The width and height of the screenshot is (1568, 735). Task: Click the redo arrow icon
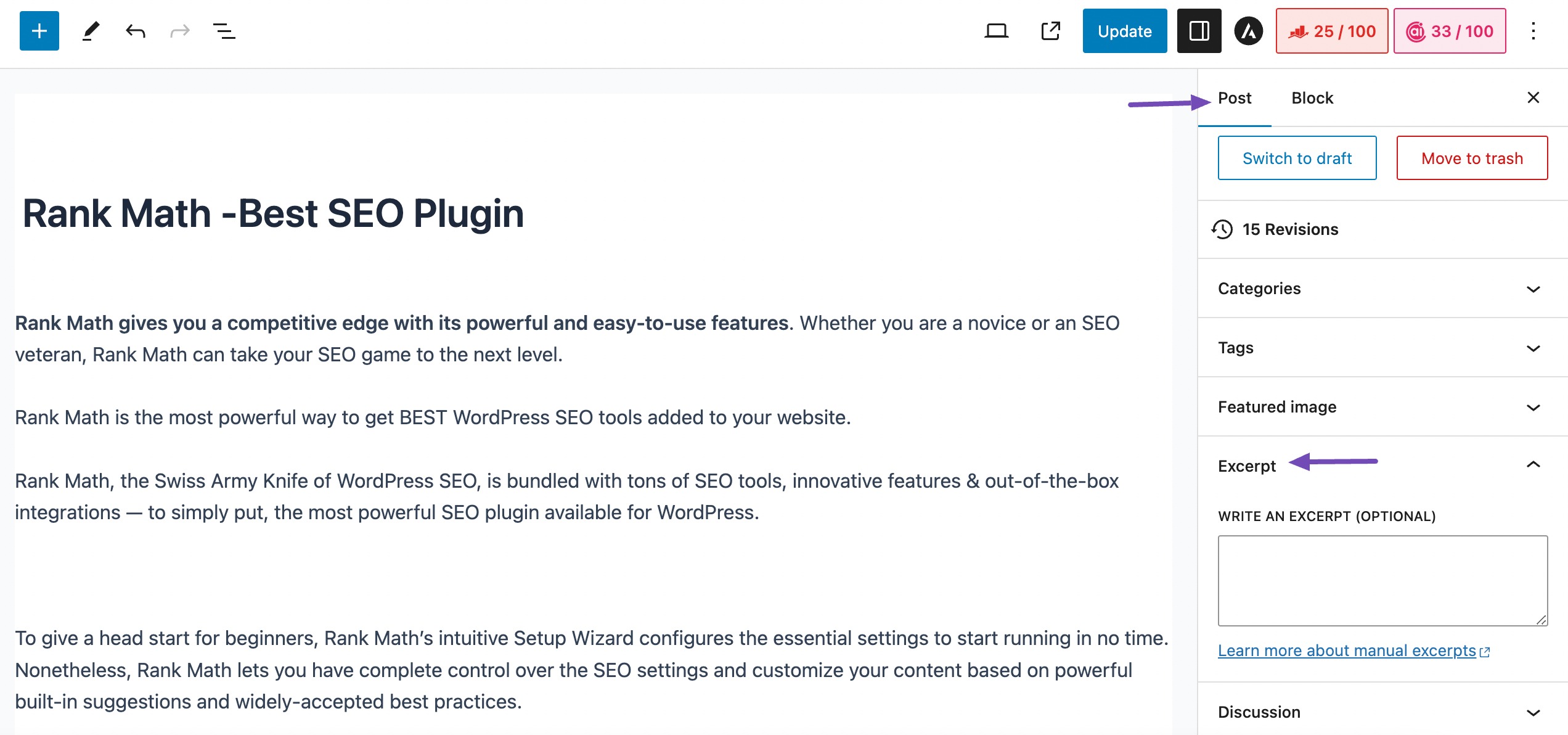(178, 30)
